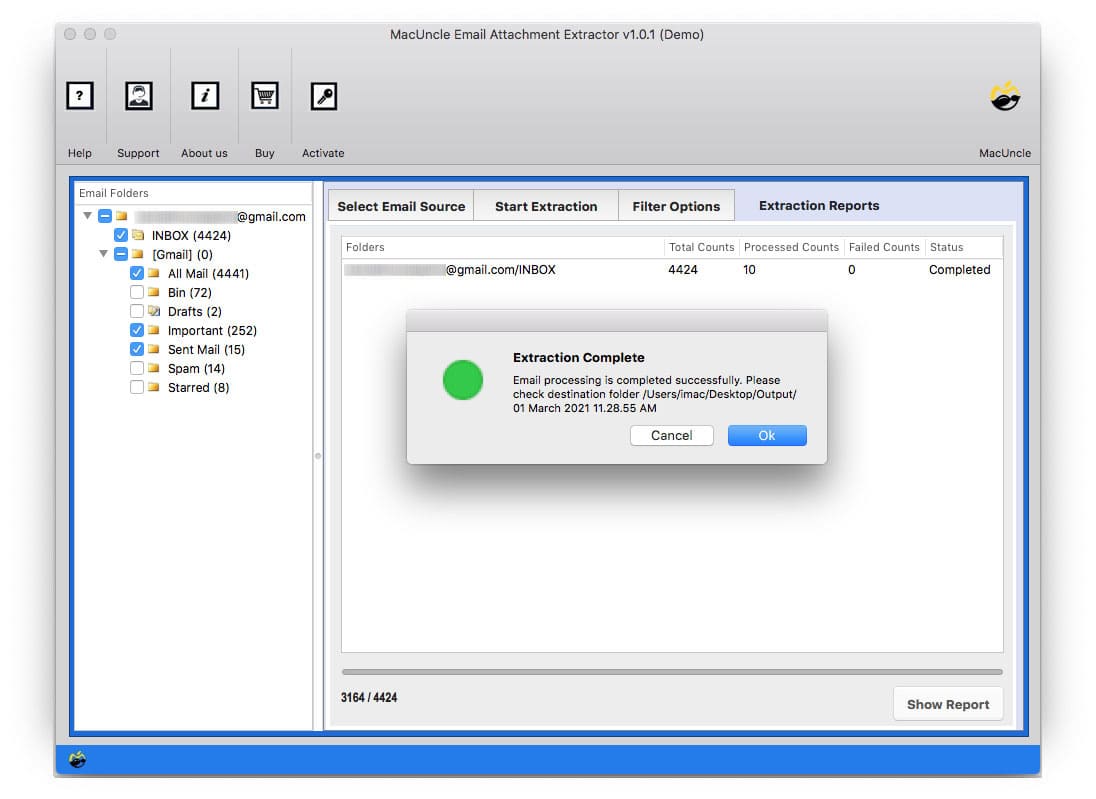This screenshot has height=799, width=1096.
Task: Open the Support agent icon
Action: 138,96
